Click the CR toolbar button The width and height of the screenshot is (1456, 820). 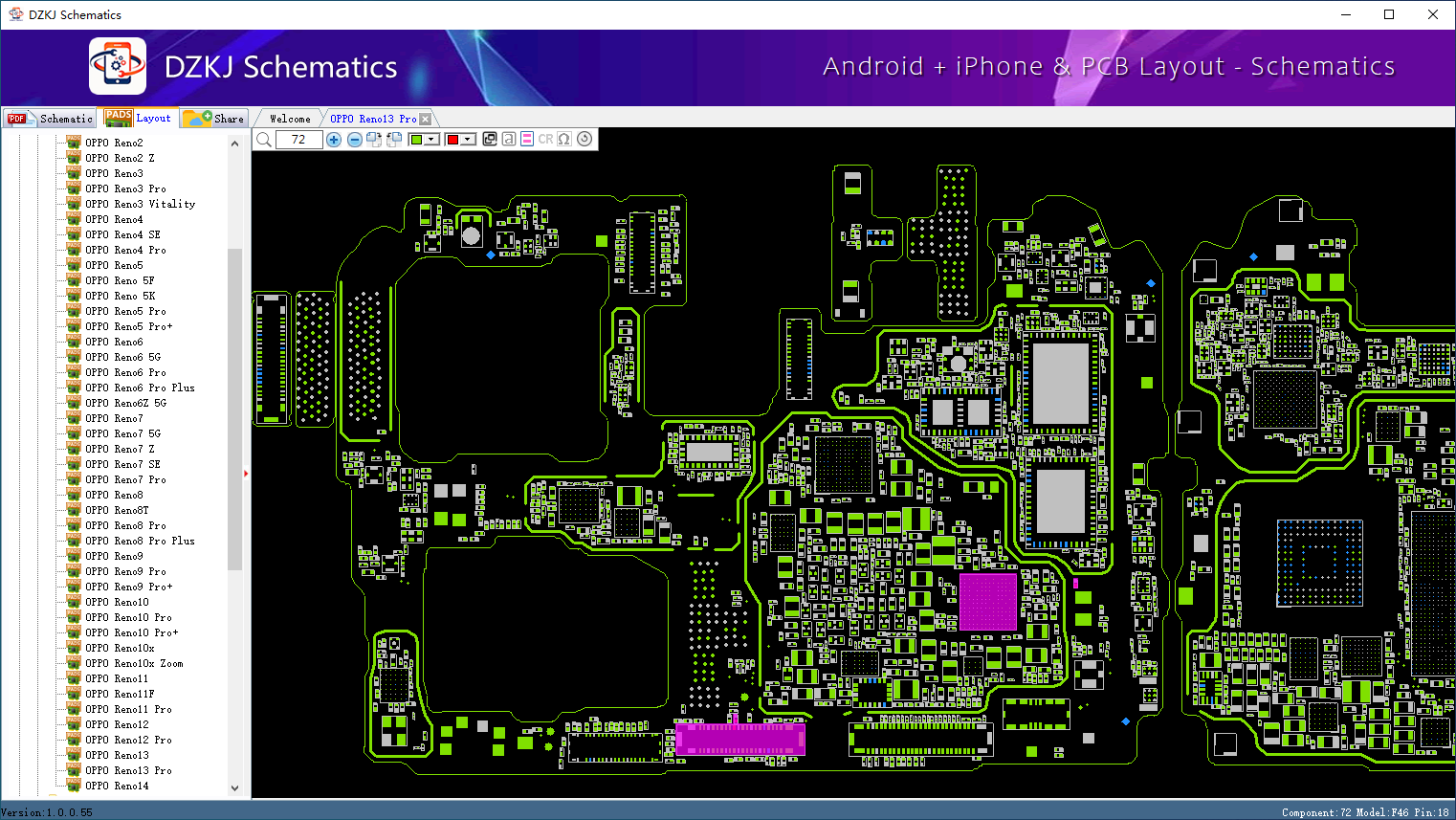tap(545, 139)
